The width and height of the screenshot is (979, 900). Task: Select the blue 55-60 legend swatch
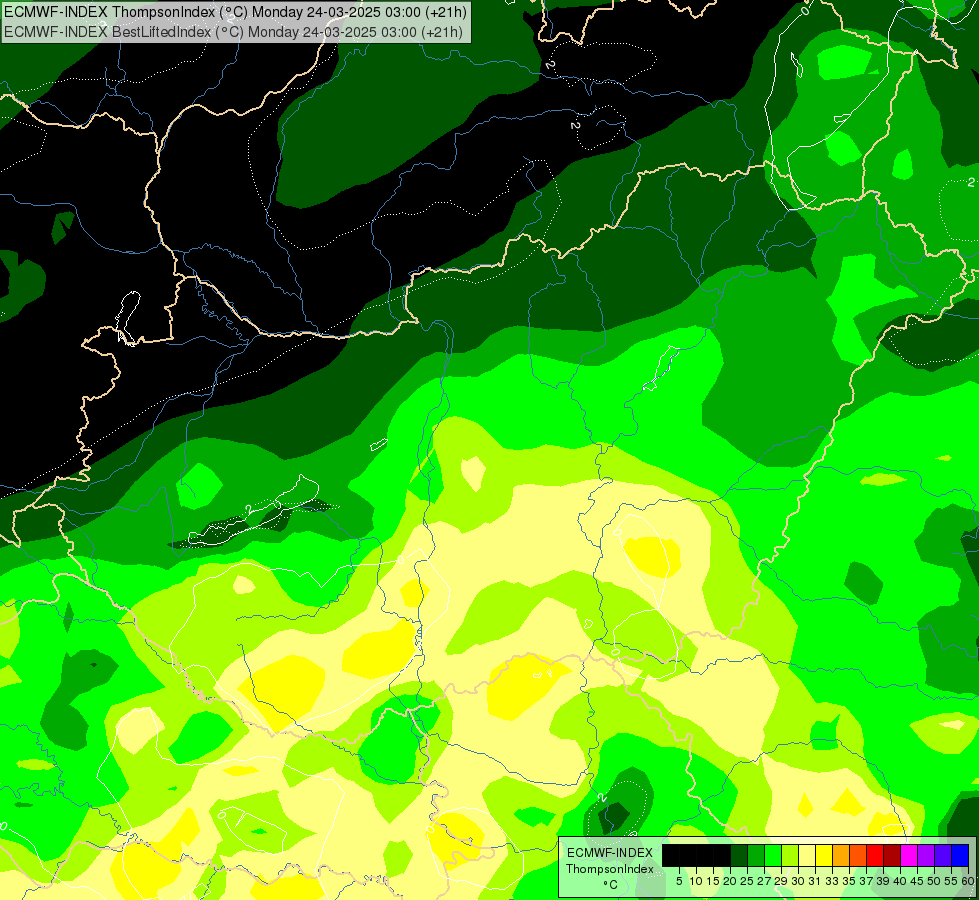(x=960, y=855)
